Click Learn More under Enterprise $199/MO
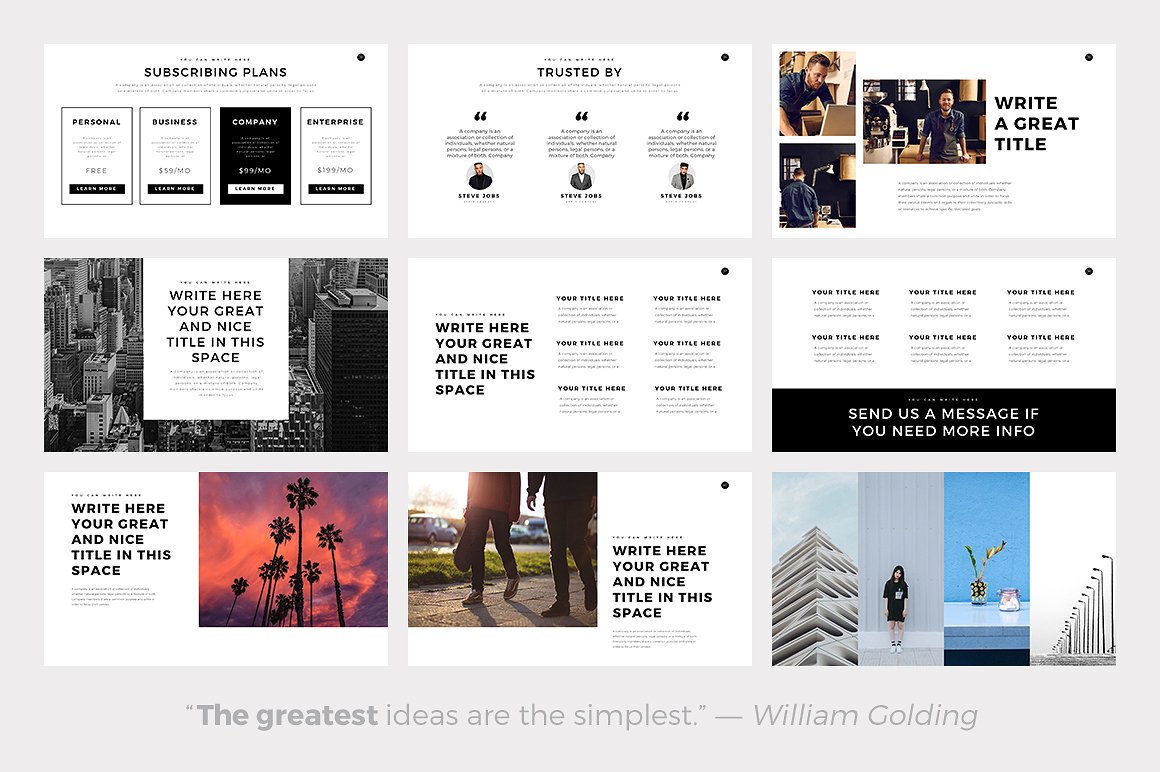Viewport: 1160px width, 772px height. coord(335,189)
